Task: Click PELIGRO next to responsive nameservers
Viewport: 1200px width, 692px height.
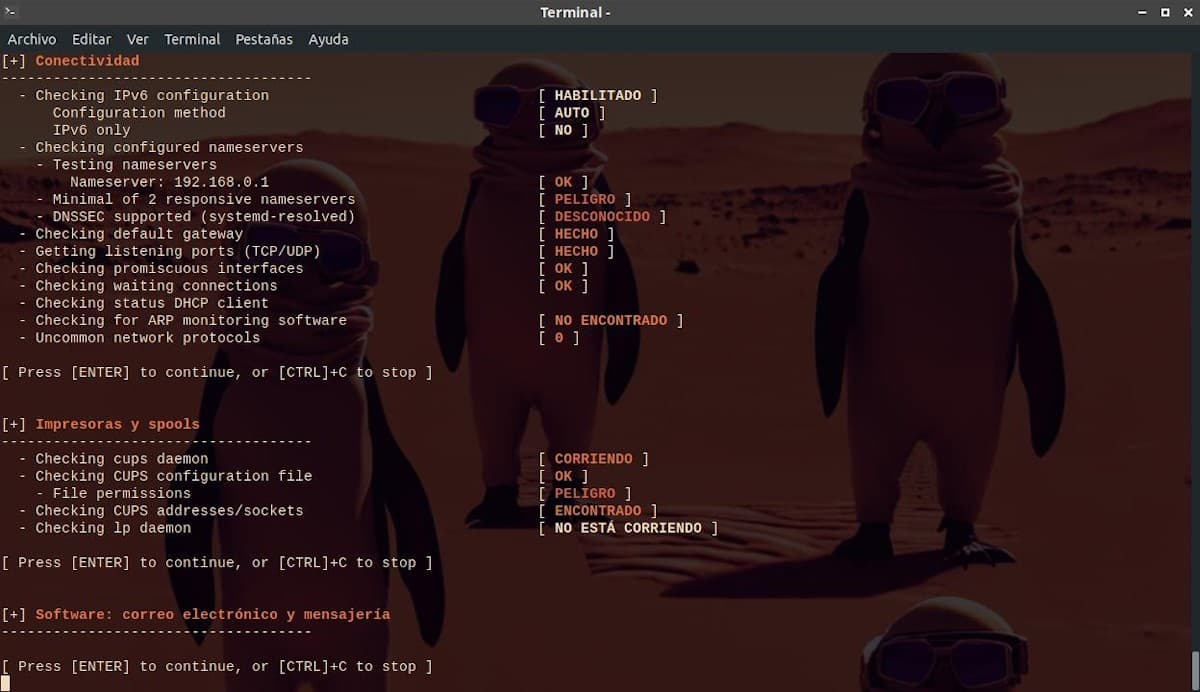Action: 585,199
